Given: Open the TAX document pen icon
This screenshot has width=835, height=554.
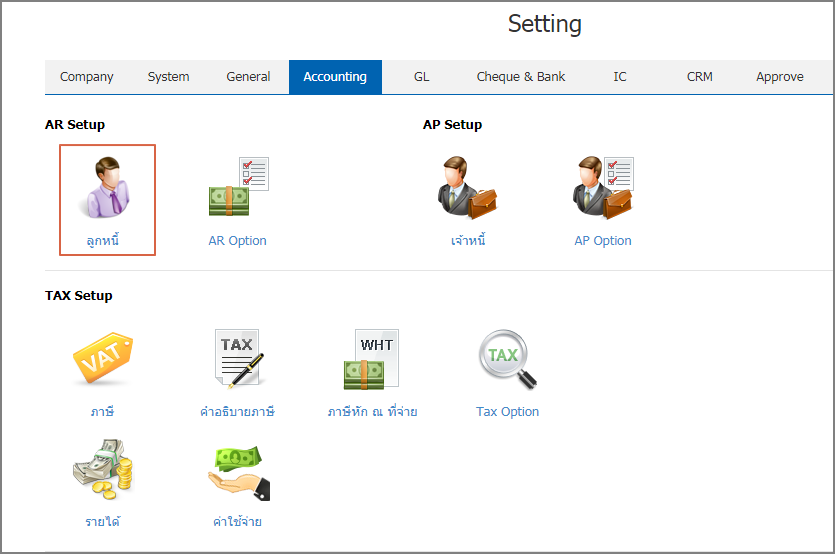Looking at the screenshot, I should tap(239, 359).
